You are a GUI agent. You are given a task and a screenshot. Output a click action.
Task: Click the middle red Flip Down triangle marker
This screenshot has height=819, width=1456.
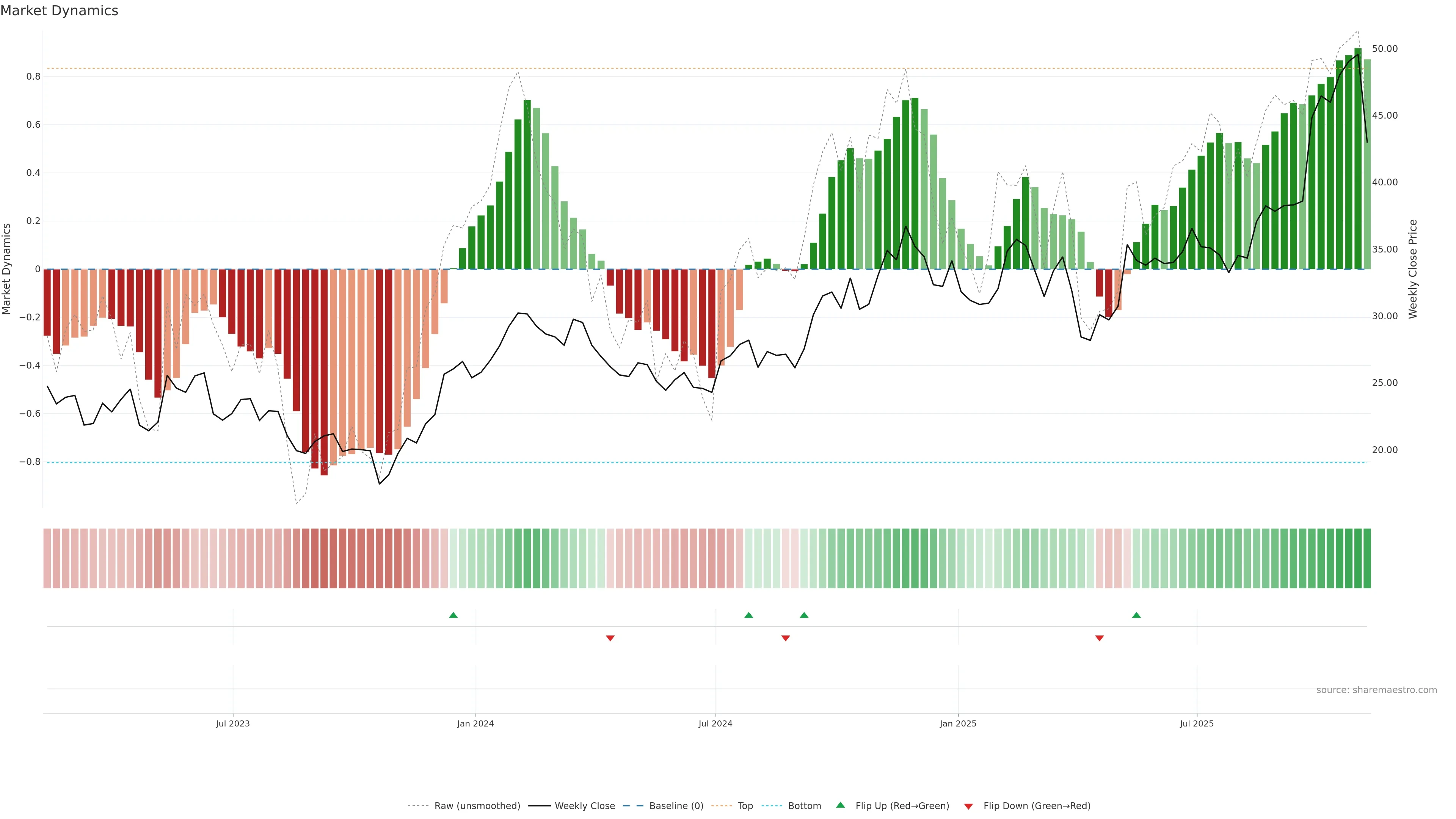(785, 638)
